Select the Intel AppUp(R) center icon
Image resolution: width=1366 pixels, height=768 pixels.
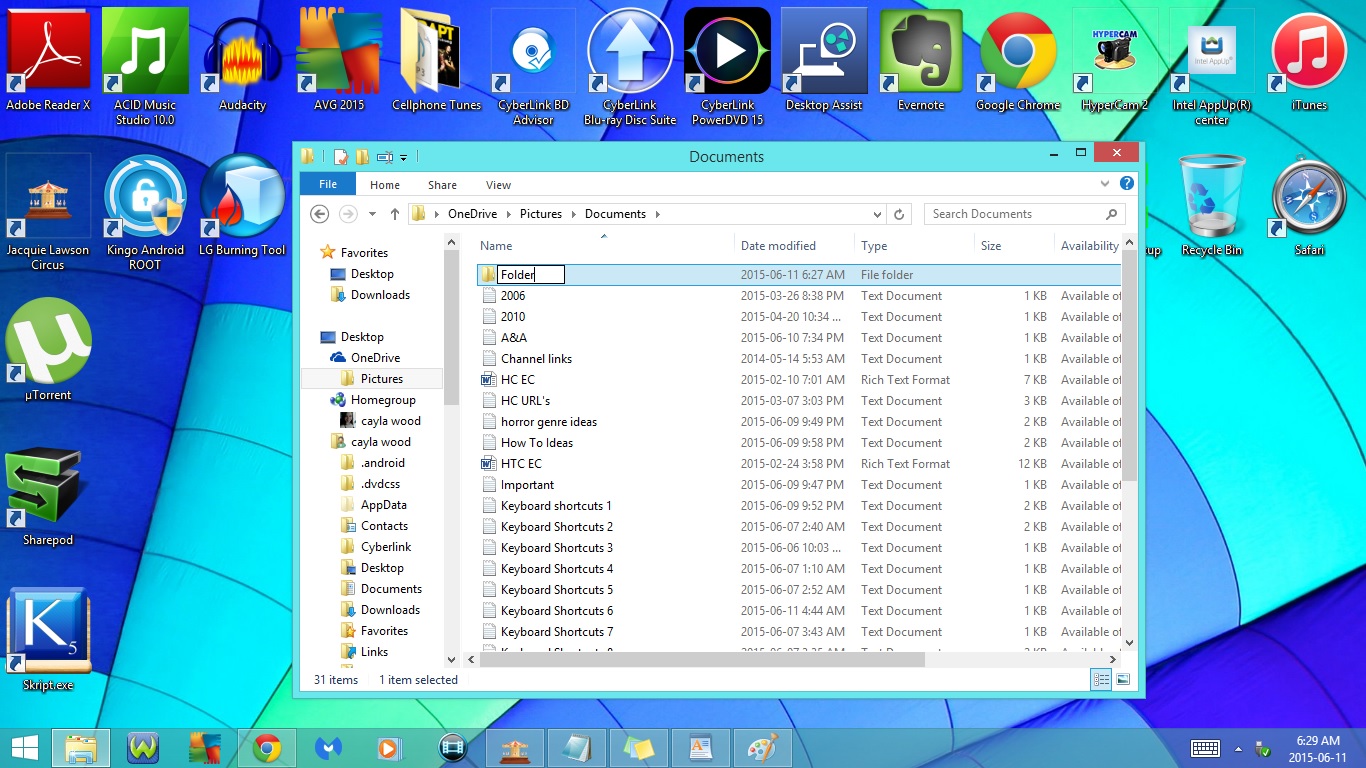[x=1212, y=67]
